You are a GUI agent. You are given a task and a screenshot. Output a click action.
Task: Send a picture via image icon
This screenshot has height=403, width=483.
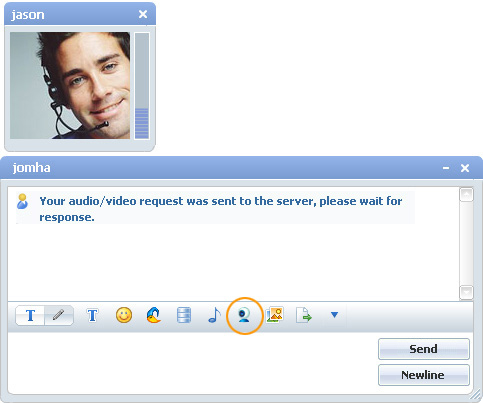point(274,315)
